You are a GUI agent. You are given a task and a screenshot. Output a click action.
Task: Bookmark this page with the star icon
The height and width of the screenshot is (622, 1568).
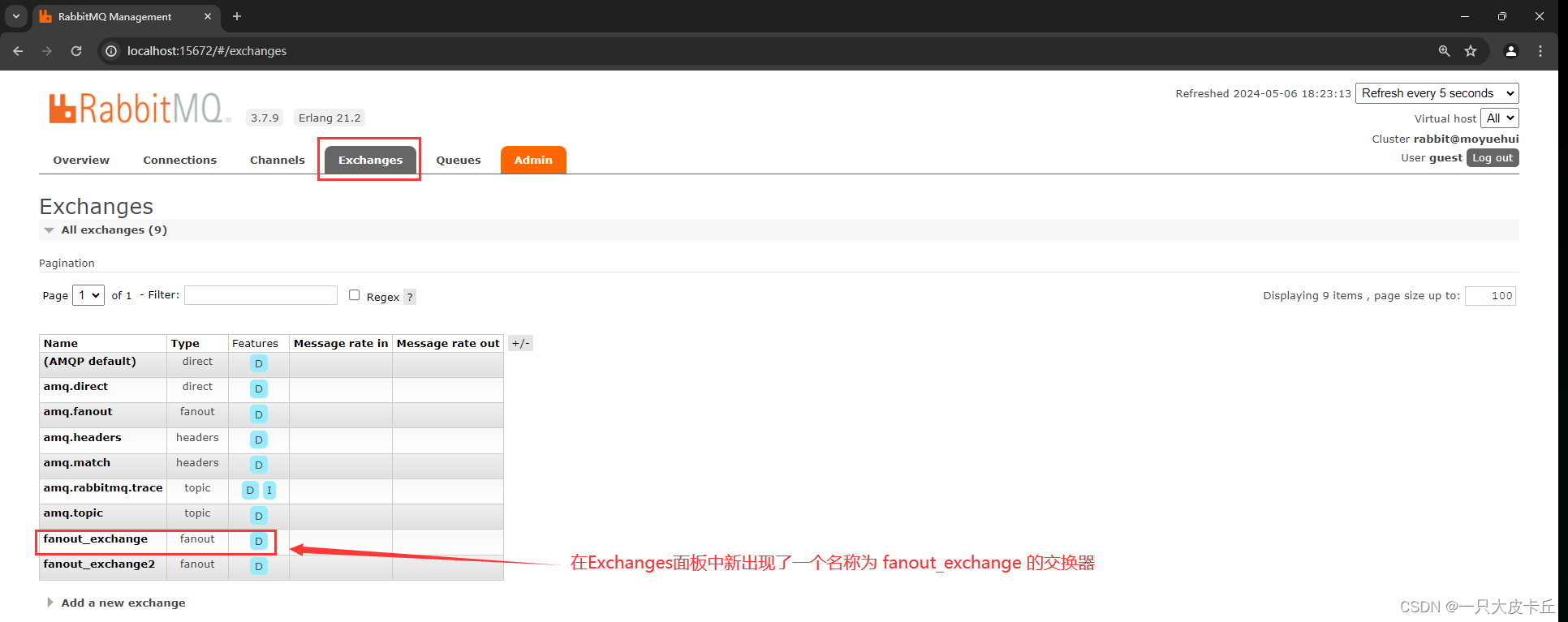(x=1471, y=51)
